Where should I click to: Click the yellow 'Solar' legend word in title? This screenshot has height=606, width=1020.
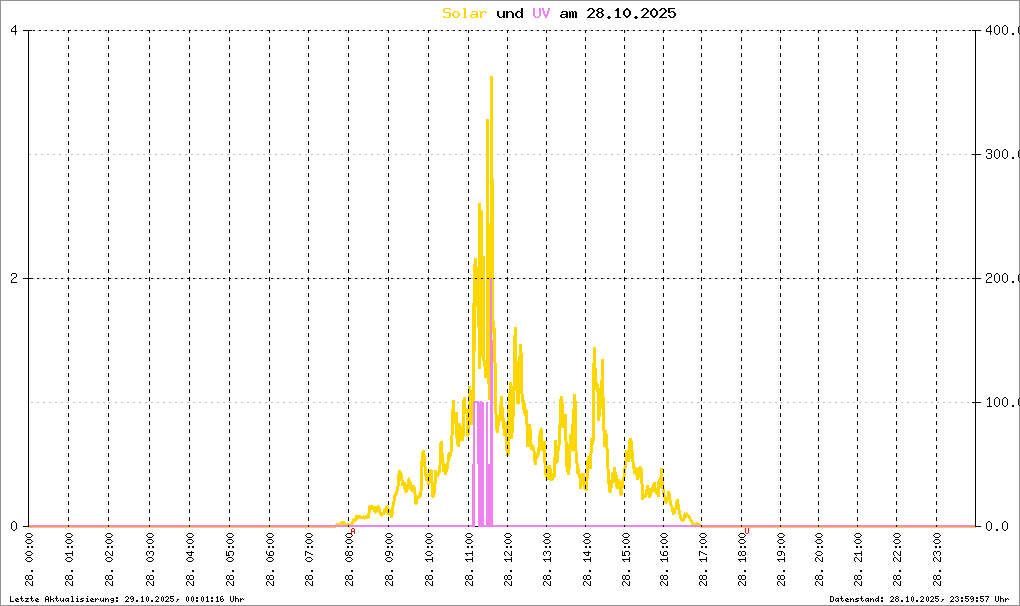465,14
